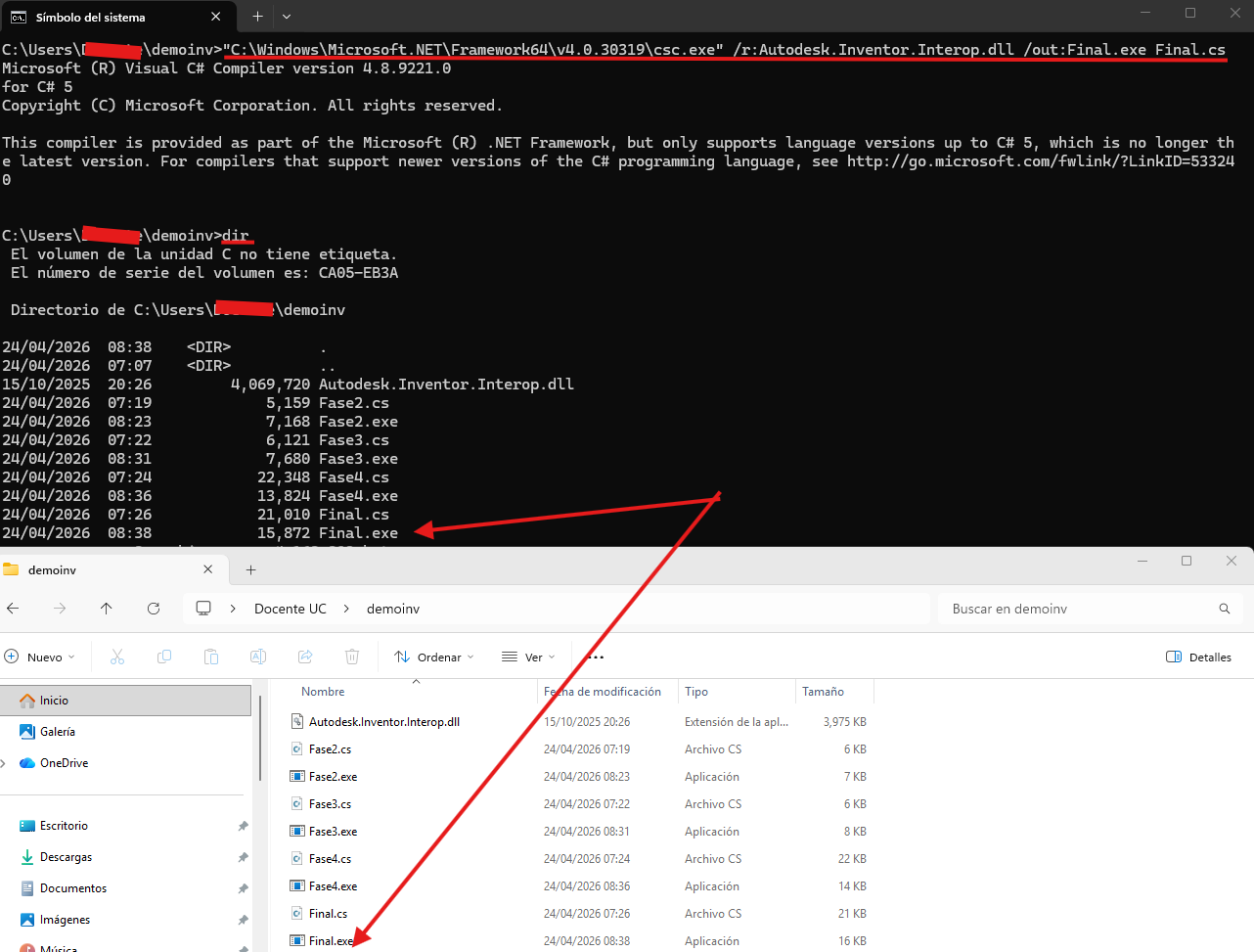Add a new terminal tab with plus
This screenshot has width=1254, height=952.
257,17
